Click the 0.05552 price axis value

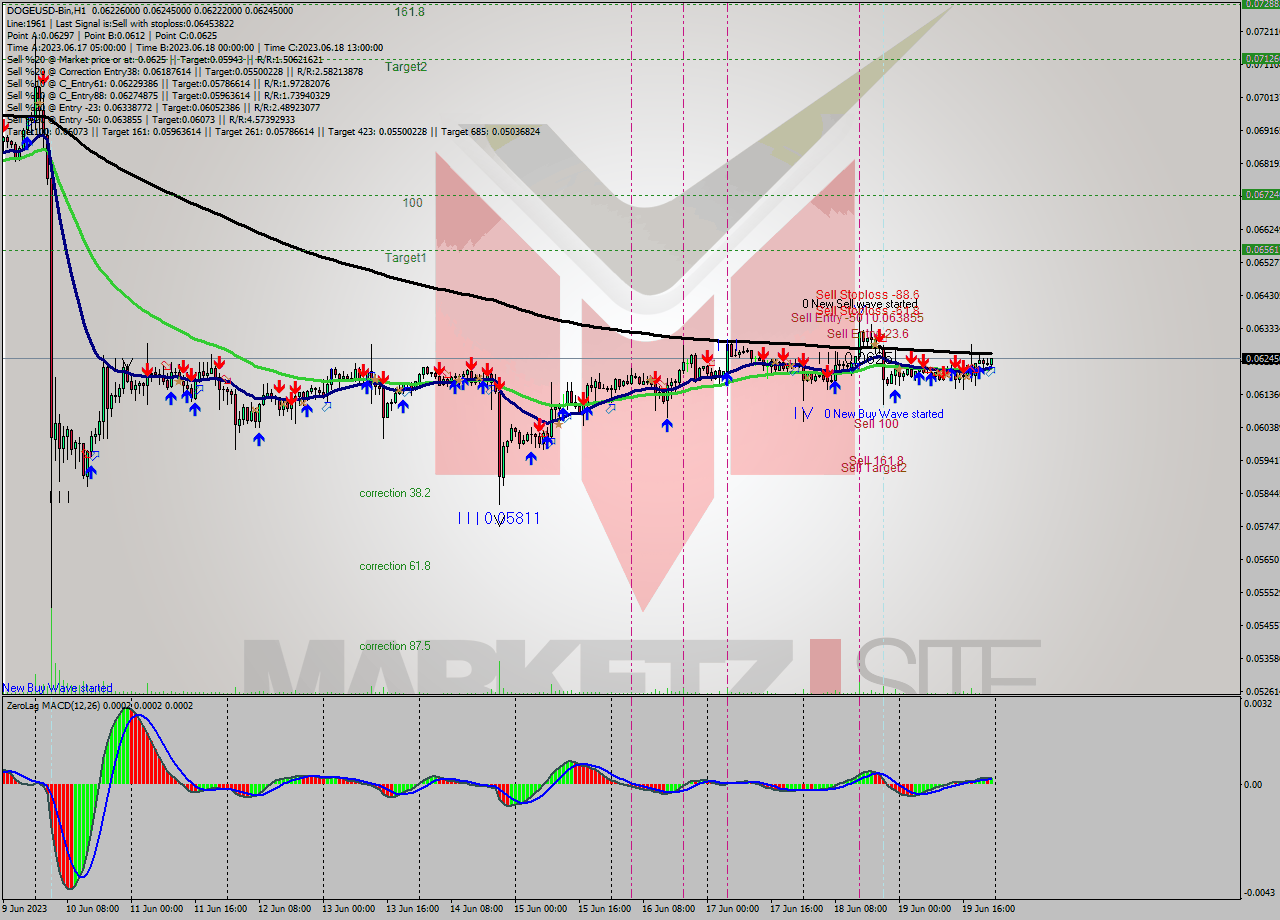[1263, 592]
